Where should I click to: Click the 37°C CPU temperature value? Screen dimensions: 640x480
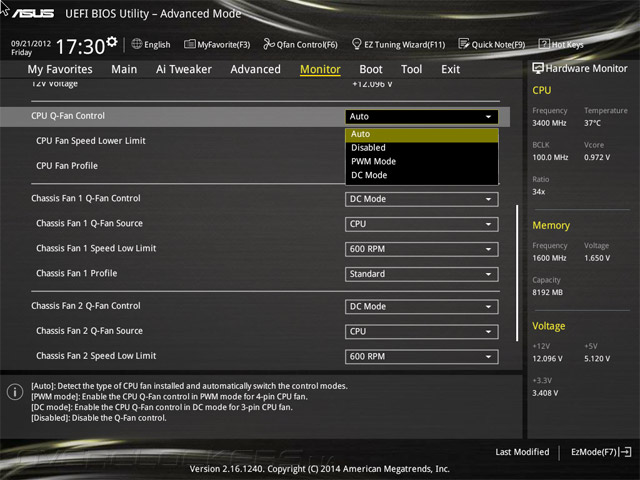pos(592,123)
